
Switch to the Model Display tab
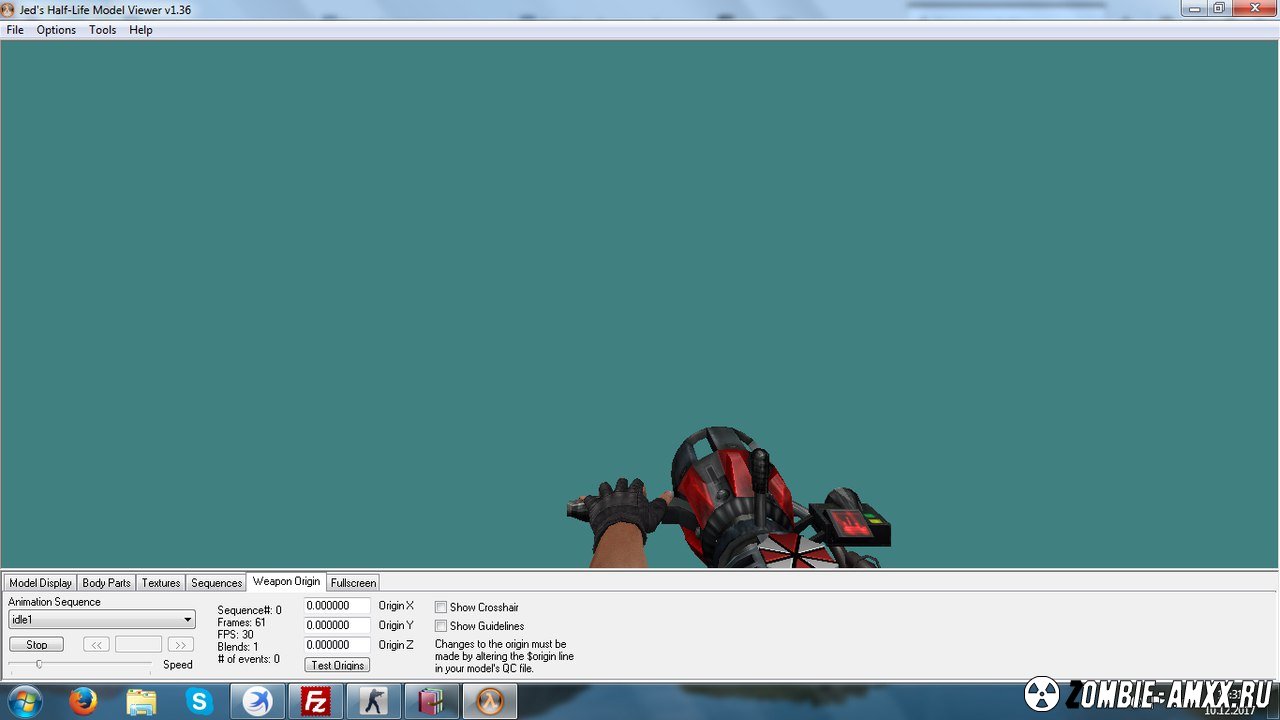coord(41,583)
